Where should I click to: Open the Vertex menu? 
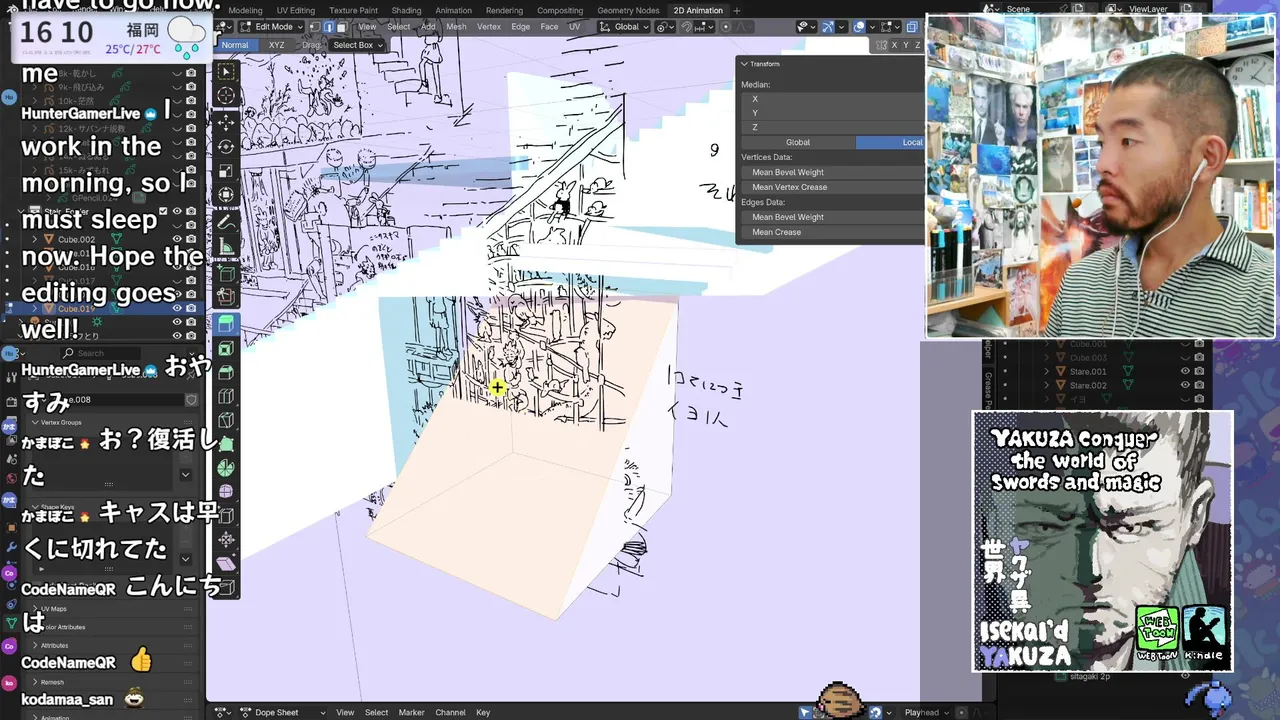coord(488,27)
